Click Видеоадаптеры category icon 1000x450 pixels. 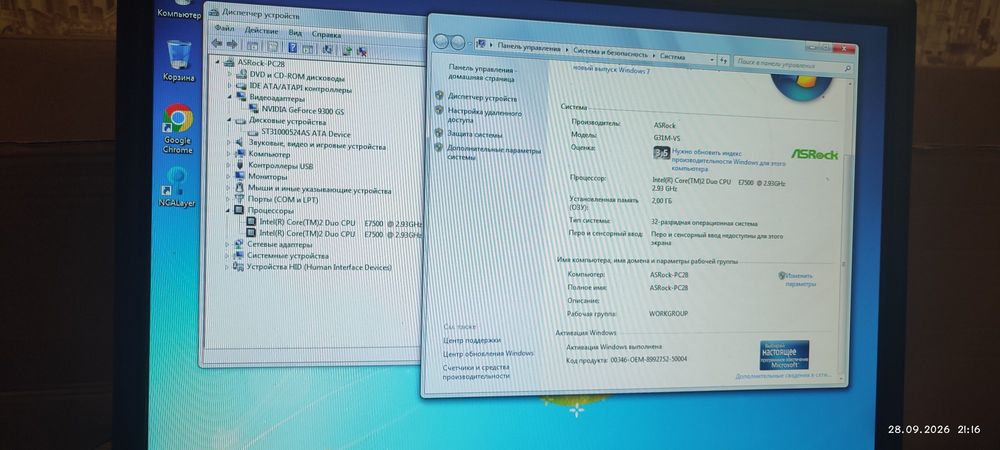(x=242, y=97)
